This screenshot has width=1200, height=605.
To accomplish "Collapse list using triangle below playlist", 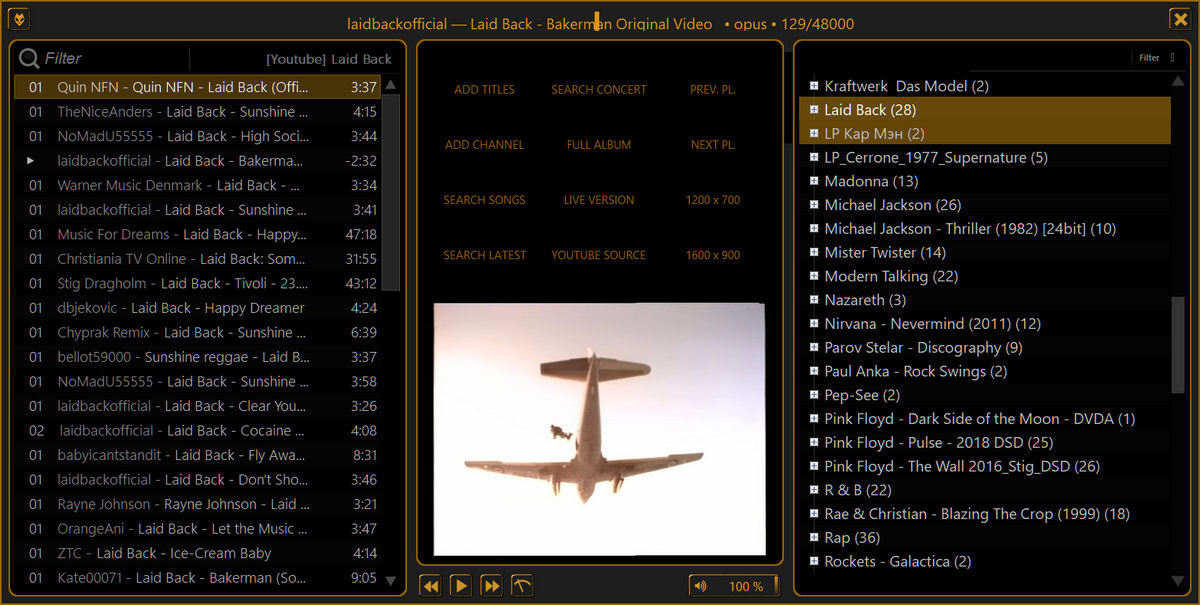I will tap(390, 580).
